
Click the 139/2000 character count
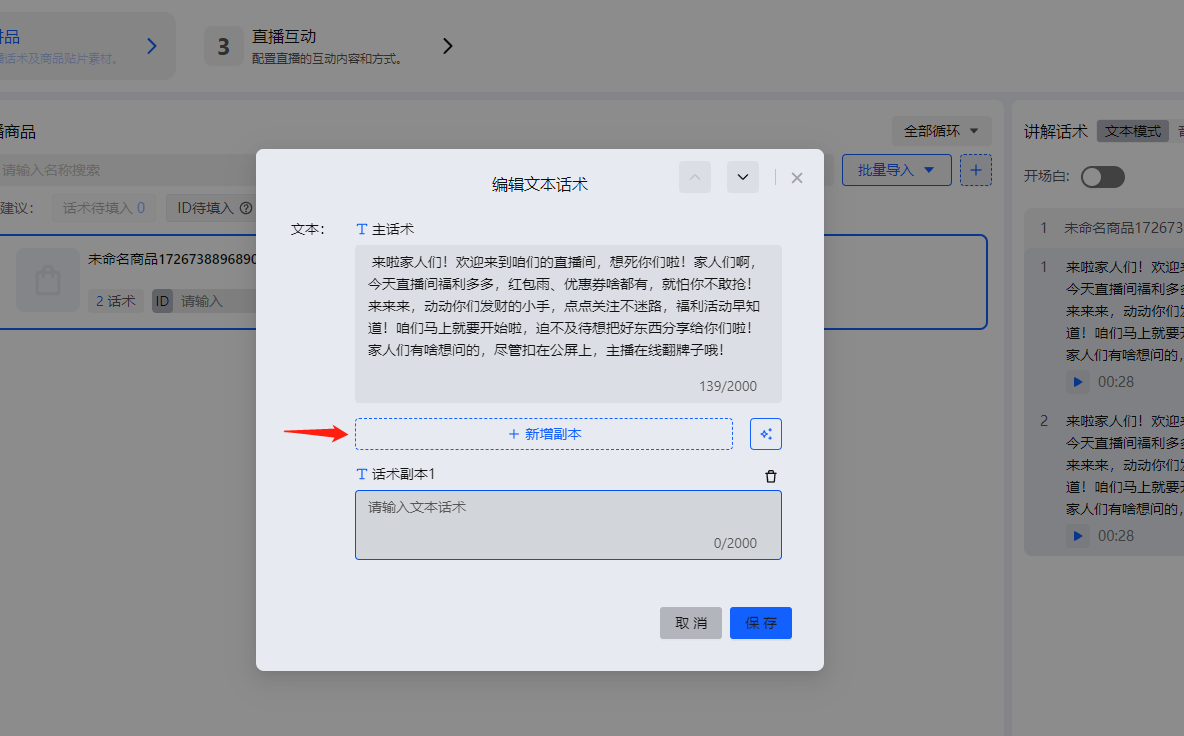[728, 386]
